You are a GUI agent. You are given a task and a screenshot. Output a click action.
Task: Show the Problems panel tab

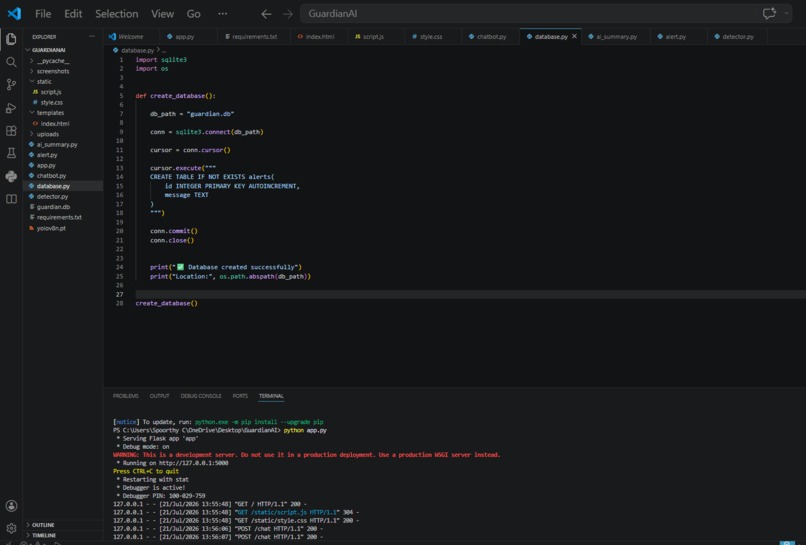click(x=125, y=396)
